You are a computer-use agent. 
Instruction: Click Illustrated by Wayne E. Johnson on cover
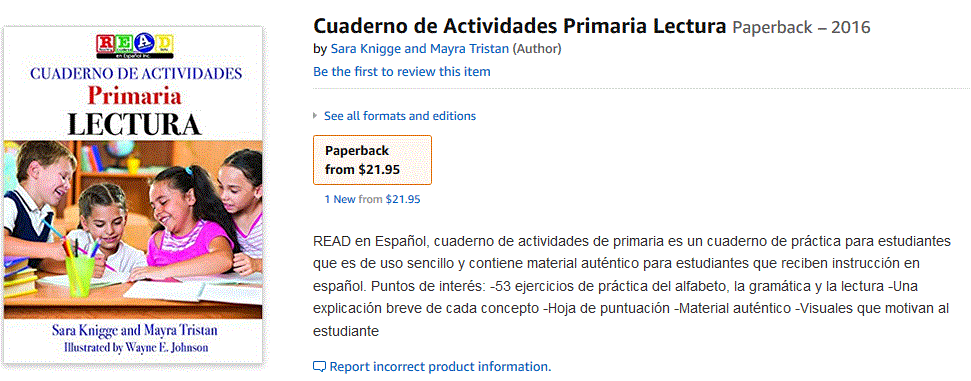(136, 348)
